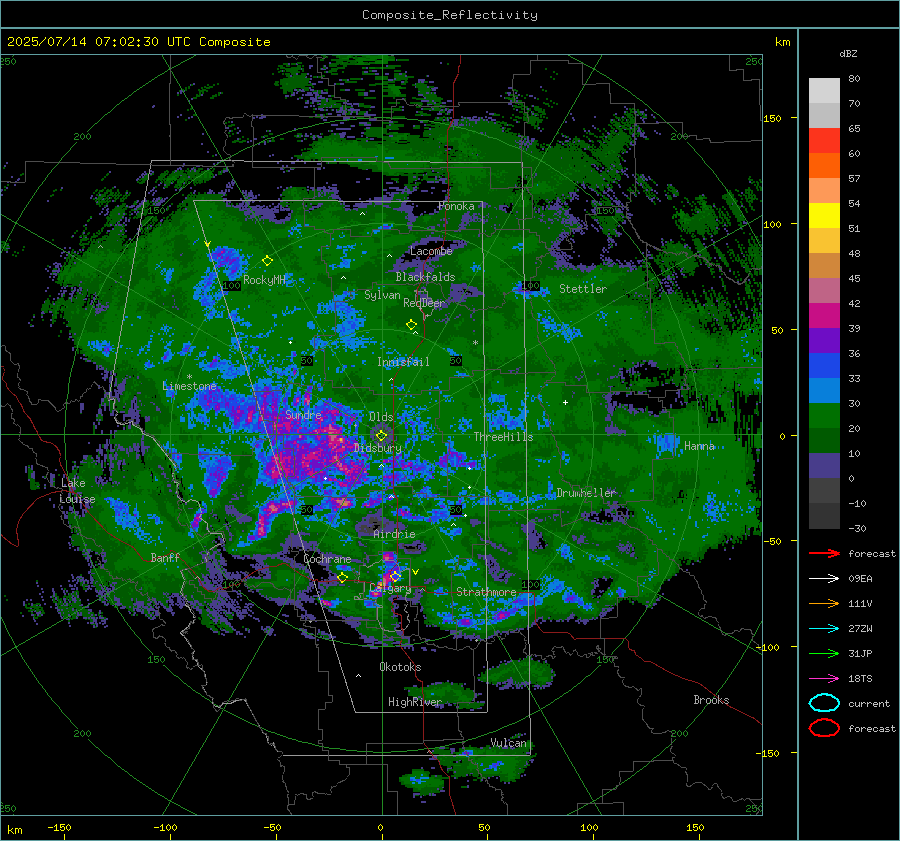Click the yellow diamond marker near RockyMH
The height and width of the screenshot is (841, 900).
pos(267,261)
